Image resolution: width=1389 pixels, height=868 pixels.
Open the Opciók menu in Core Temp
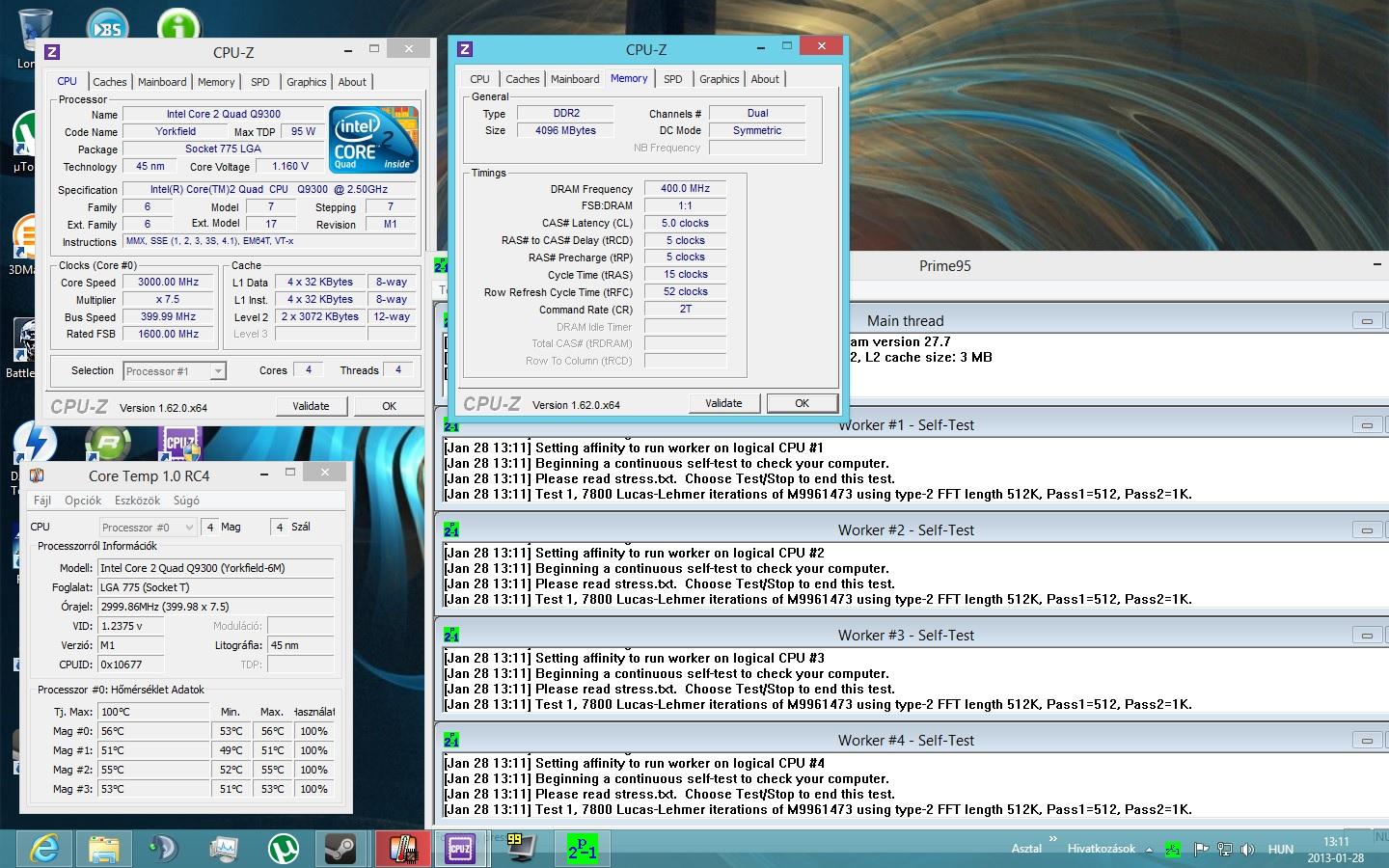pyautogui.click(x=83, y=501)
